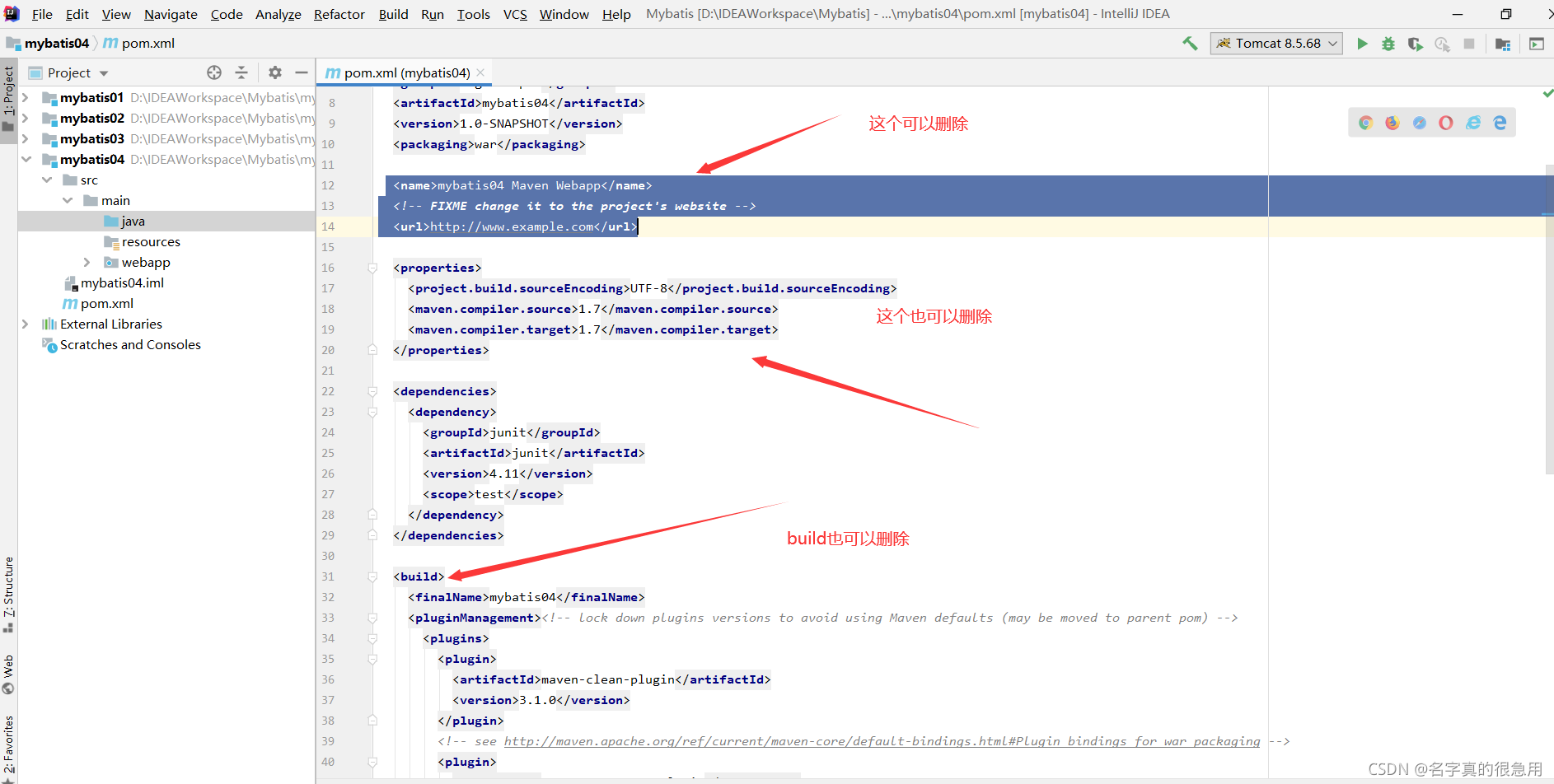Viewport: 1554px width, 784px height.
Task: Open the VCS menu
Action: tap(515, 14)
